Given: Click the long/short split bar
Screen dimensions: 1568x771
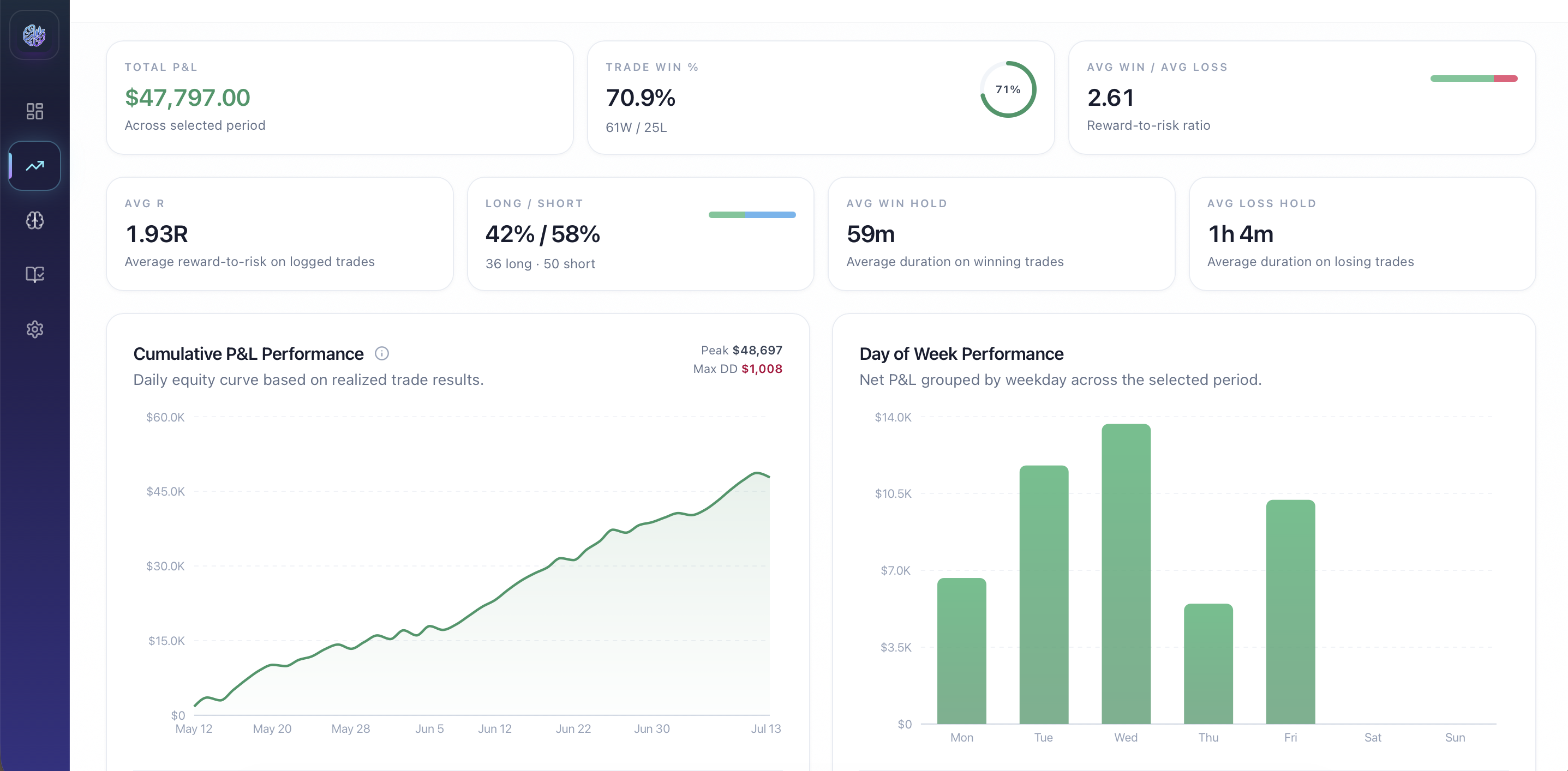Looking at the screenshot, I should [752, 215].
